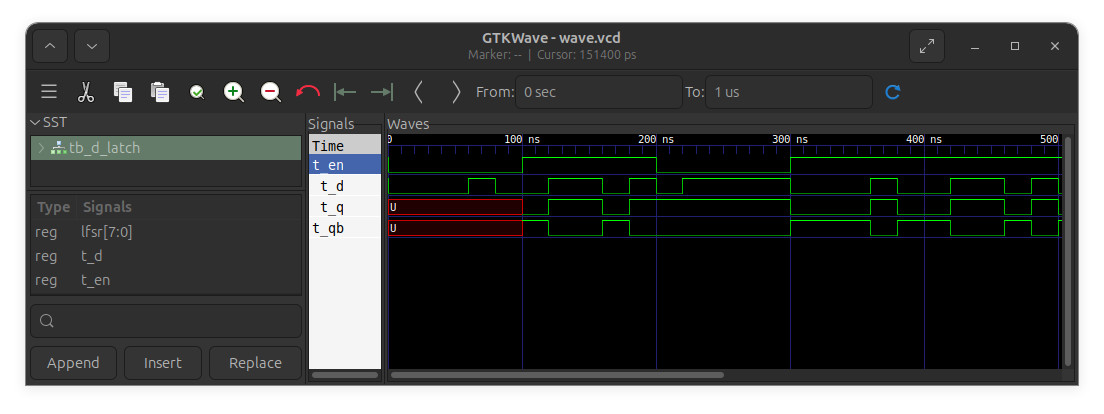Zoom in on the waveform

click(x=234, y=92)
